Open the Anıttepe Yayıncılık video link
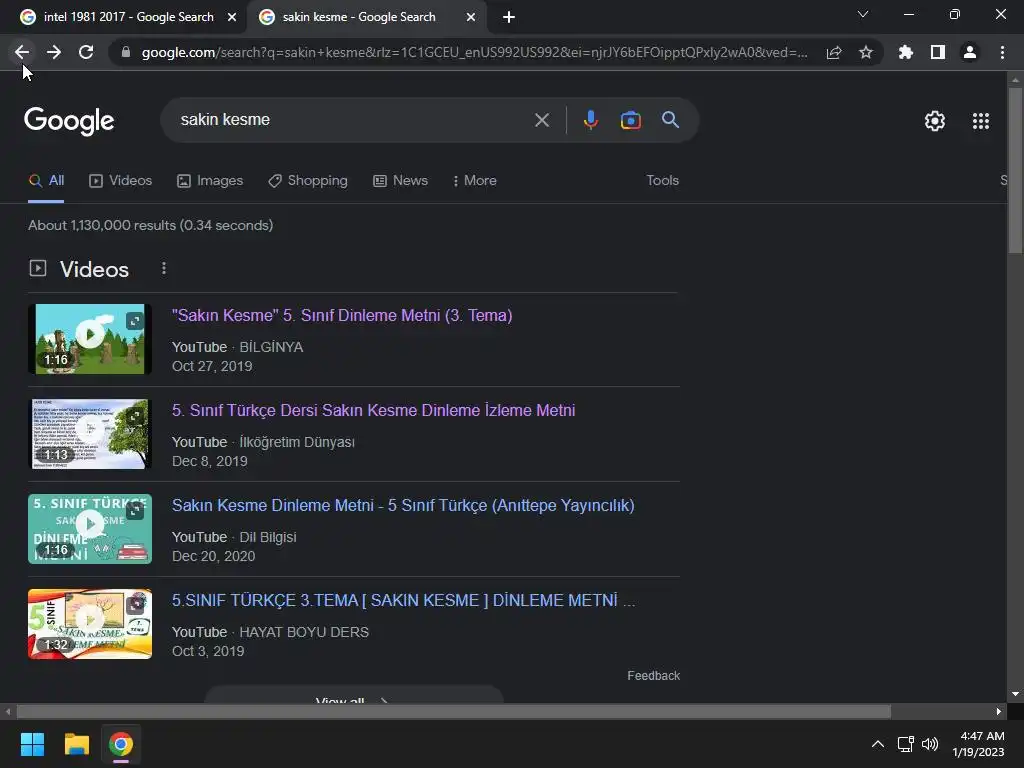1024x768 pixels. click(403, 505)
